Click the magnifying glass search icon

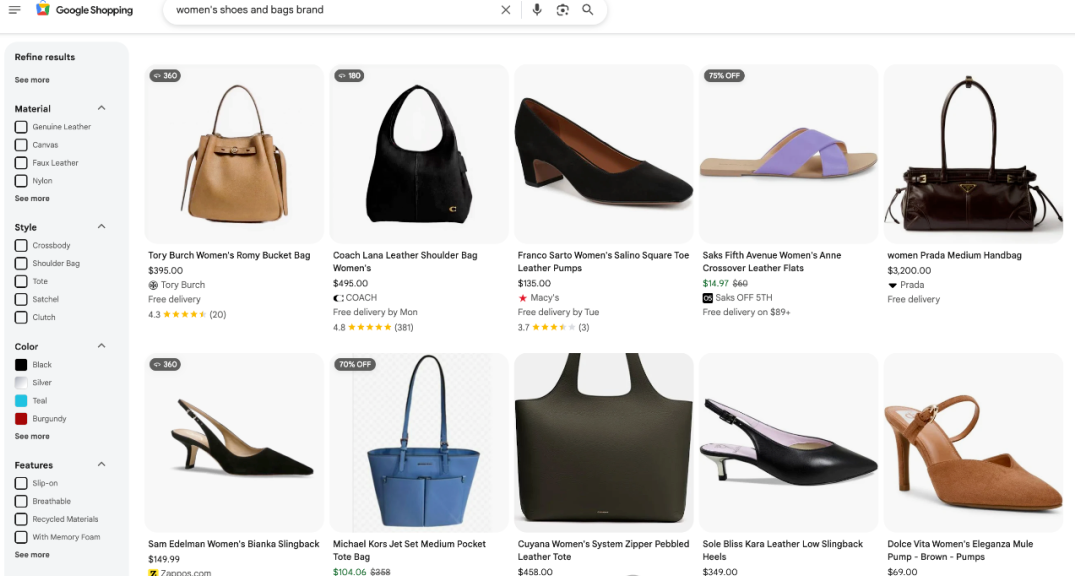click(588, 10)
